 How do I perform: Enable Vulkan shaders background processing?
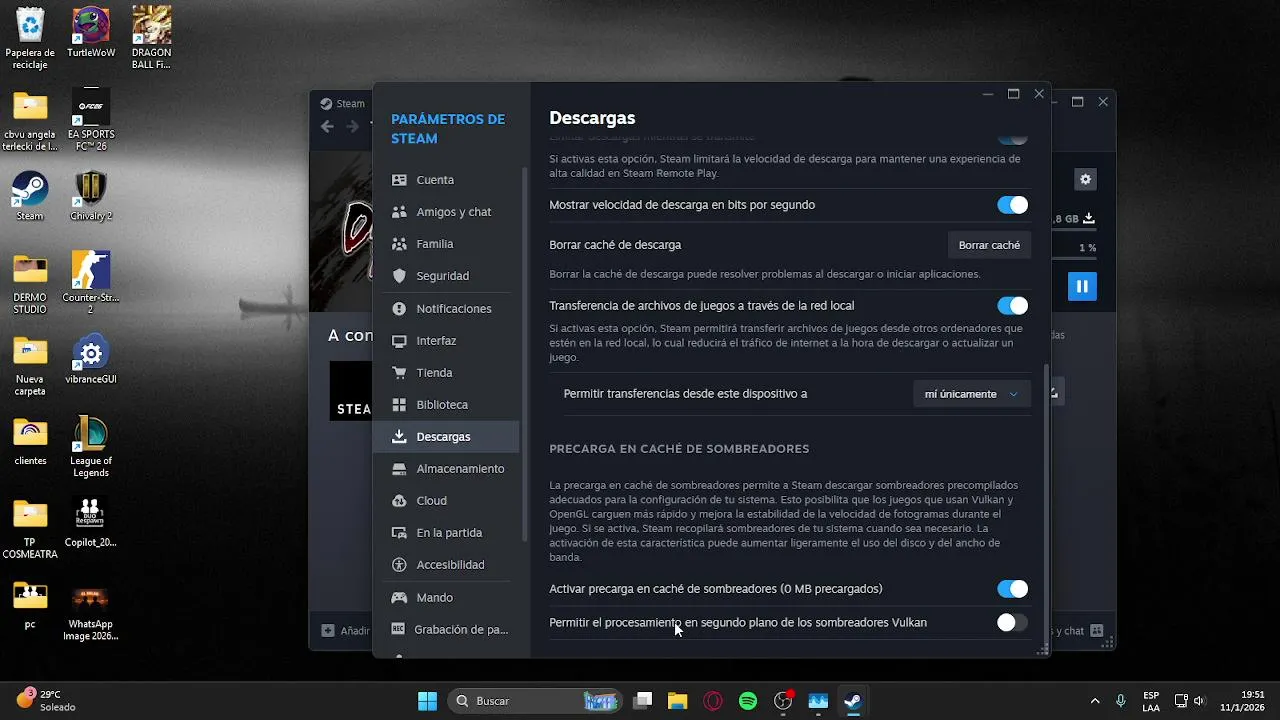1012,623
